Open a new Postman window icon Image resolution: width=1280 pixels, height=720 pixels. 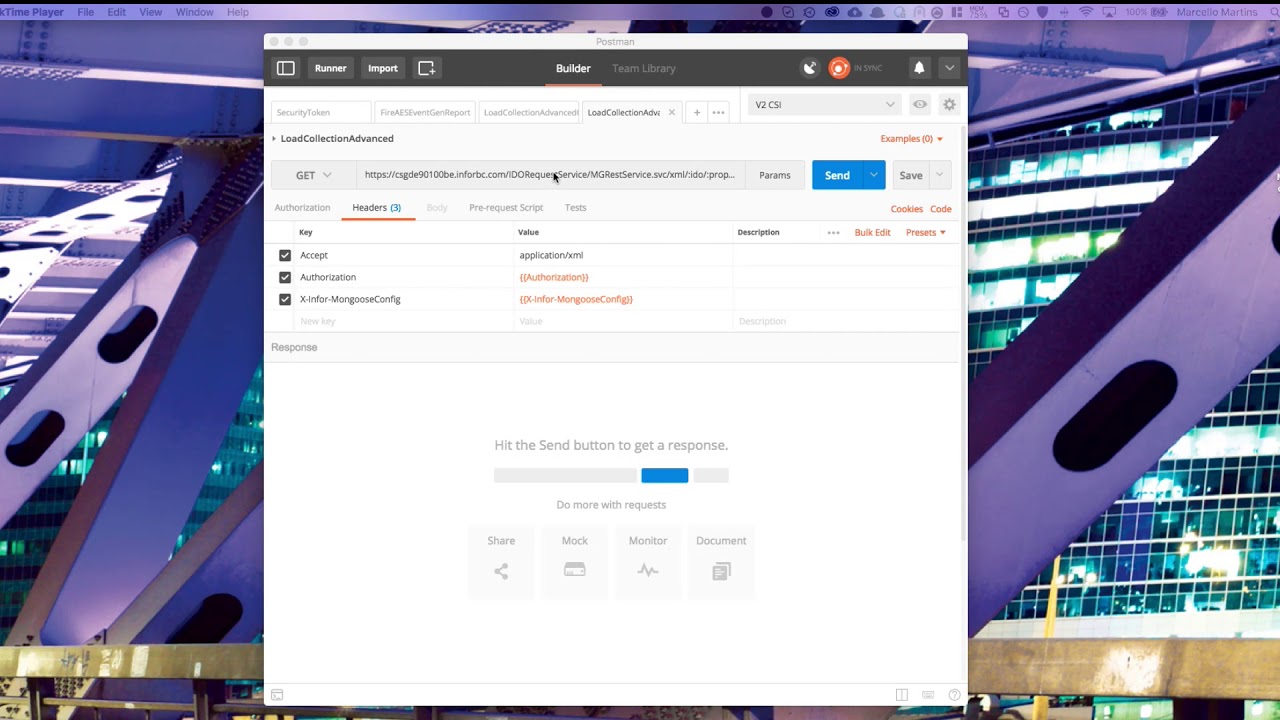coord(427,68)
